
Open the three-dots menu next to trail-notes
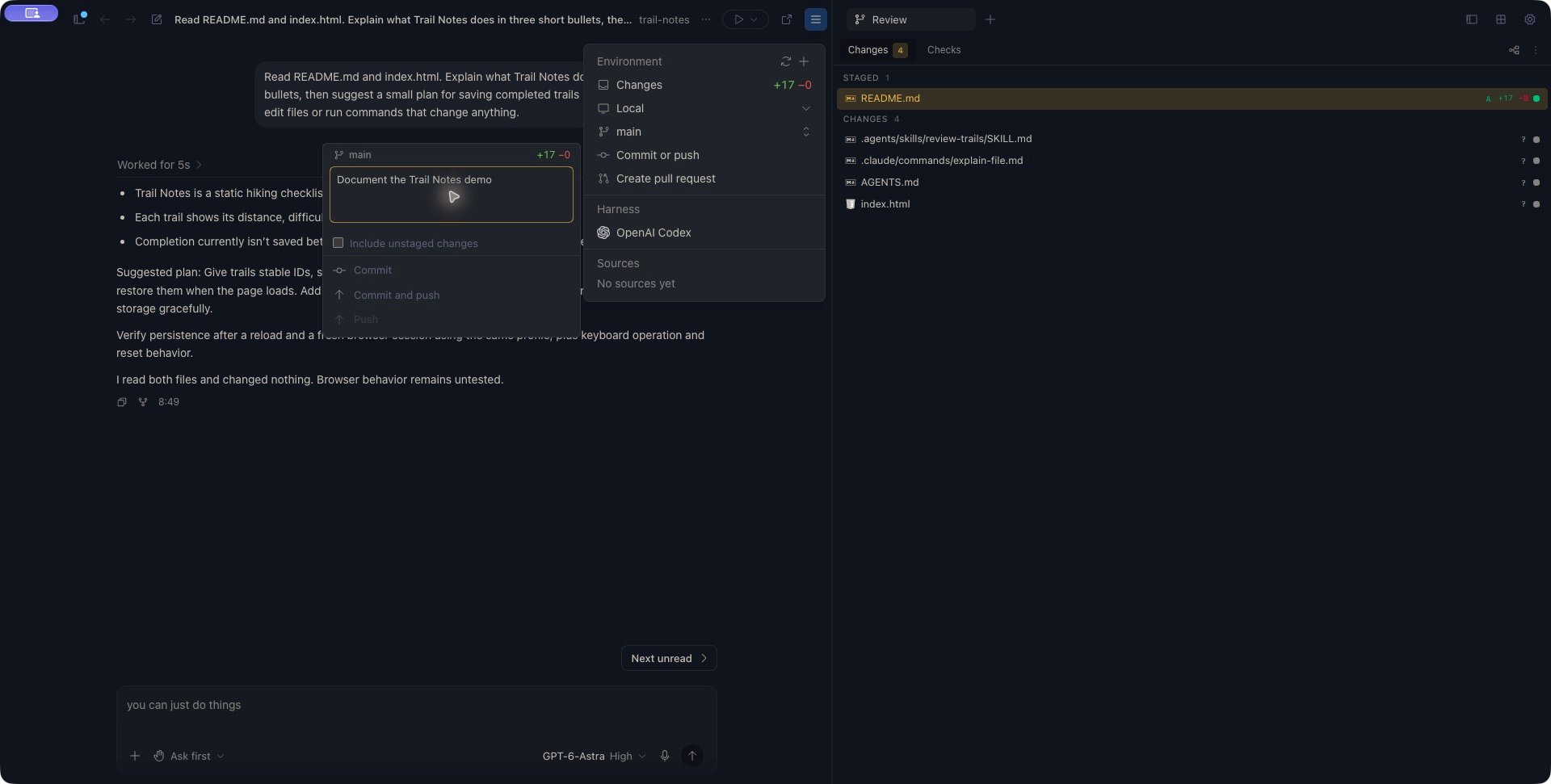click(x=706, y=19)
